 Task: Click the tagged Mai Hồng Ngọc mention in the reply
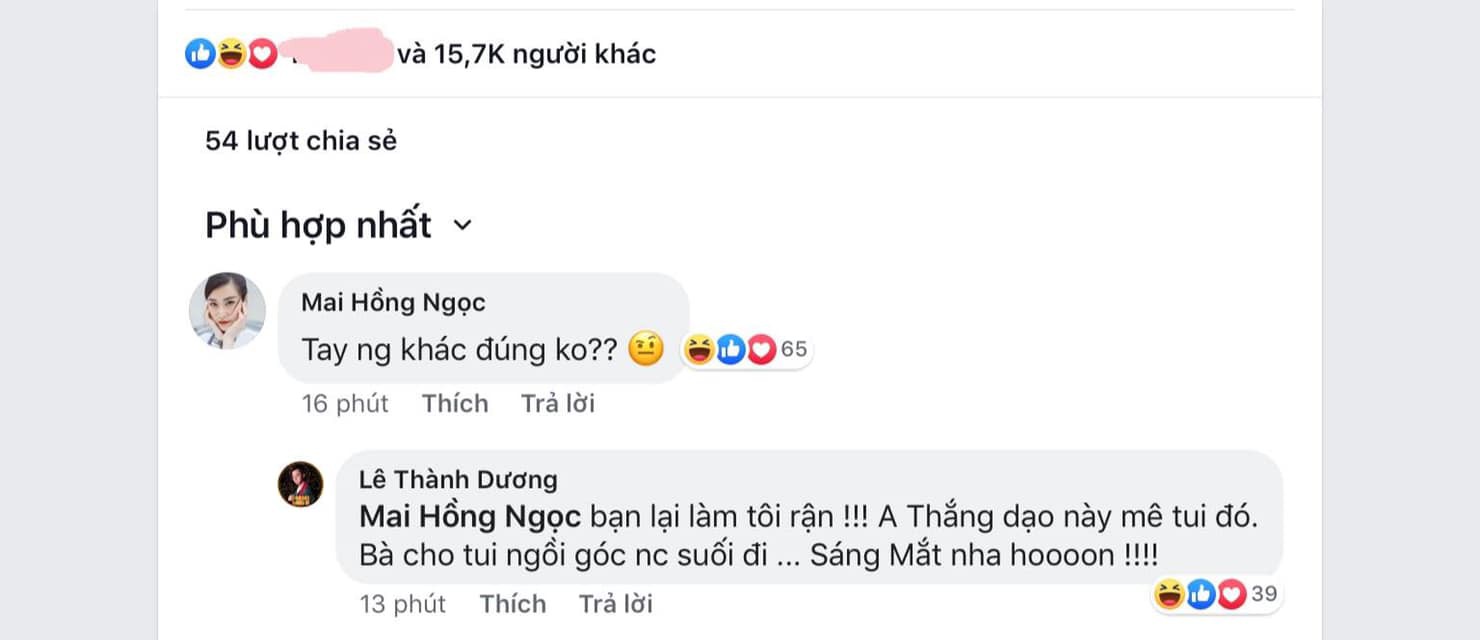[x=470, y=517]
